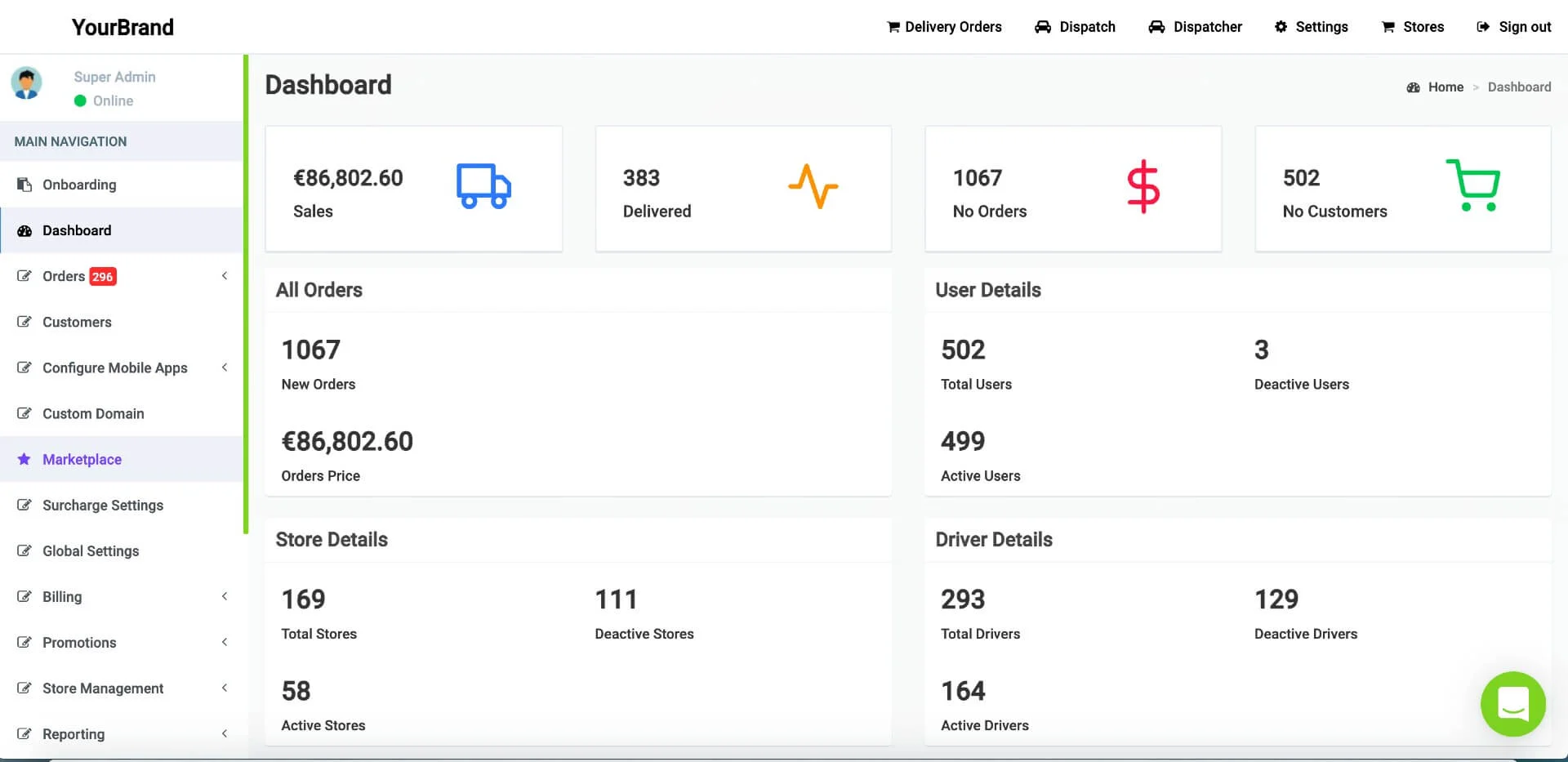
Task: Go to Dispatcher in top menu
Action: (x=1195, y=27)
